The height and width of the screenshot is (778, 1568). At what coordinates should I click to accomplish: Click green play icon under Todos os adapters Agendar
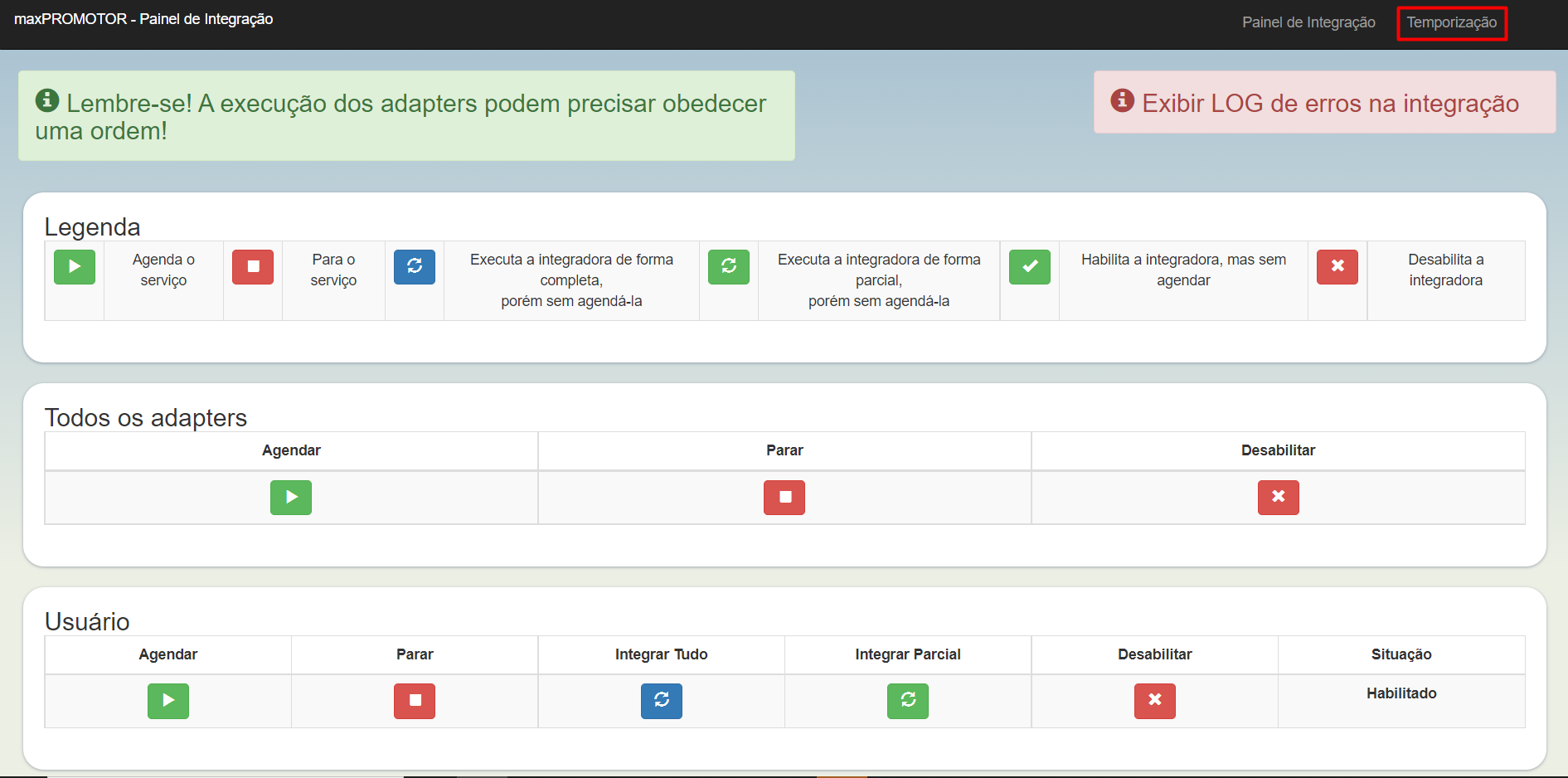[x=290, y=498]
